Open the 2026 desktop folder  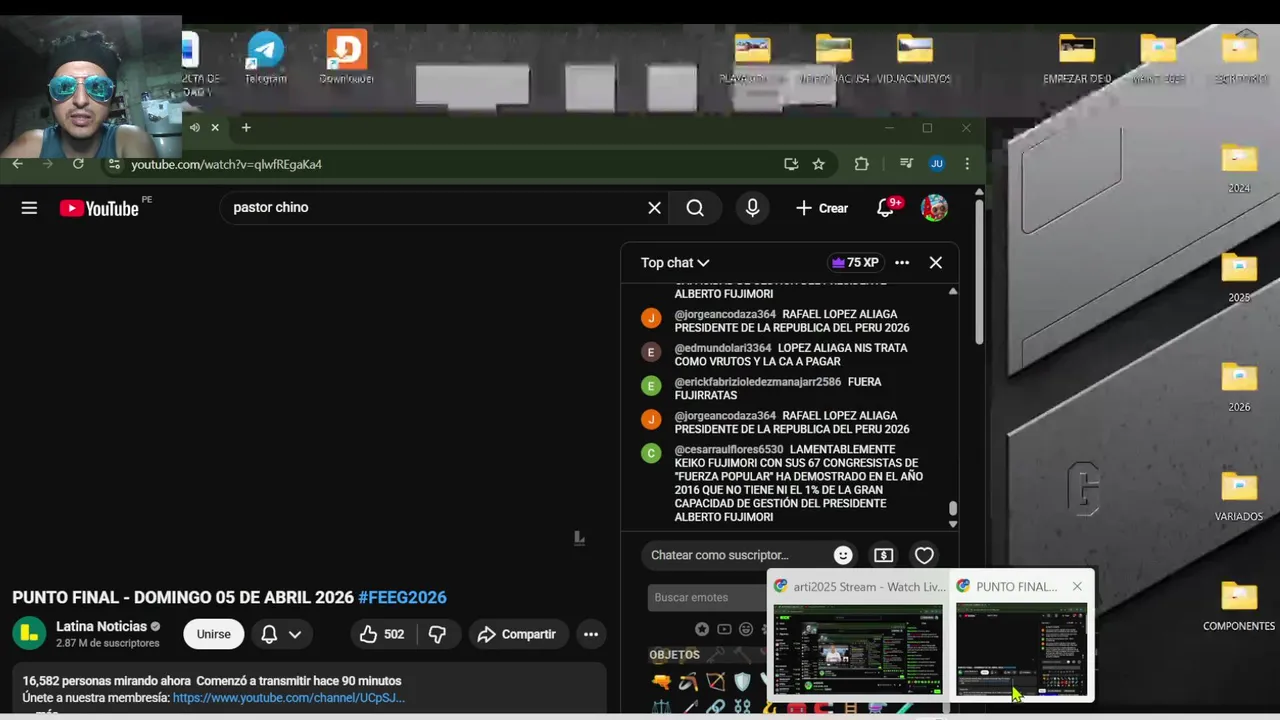(1239, 387)
